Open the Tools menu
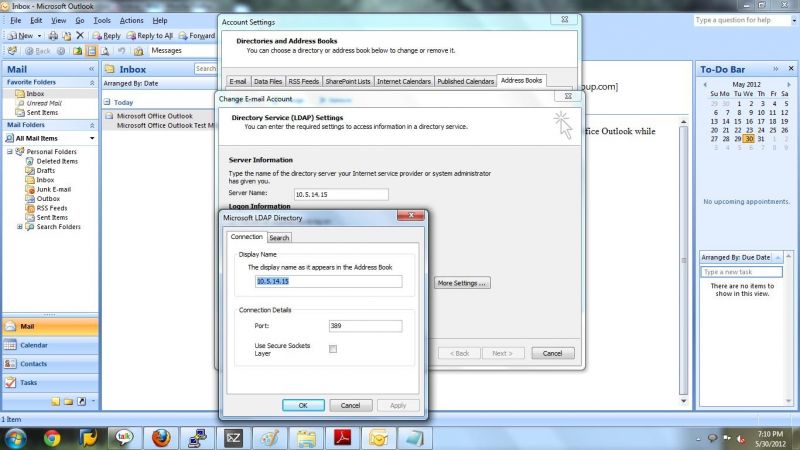The height and width of the screenshot is (450, 800). click(102, 20)
